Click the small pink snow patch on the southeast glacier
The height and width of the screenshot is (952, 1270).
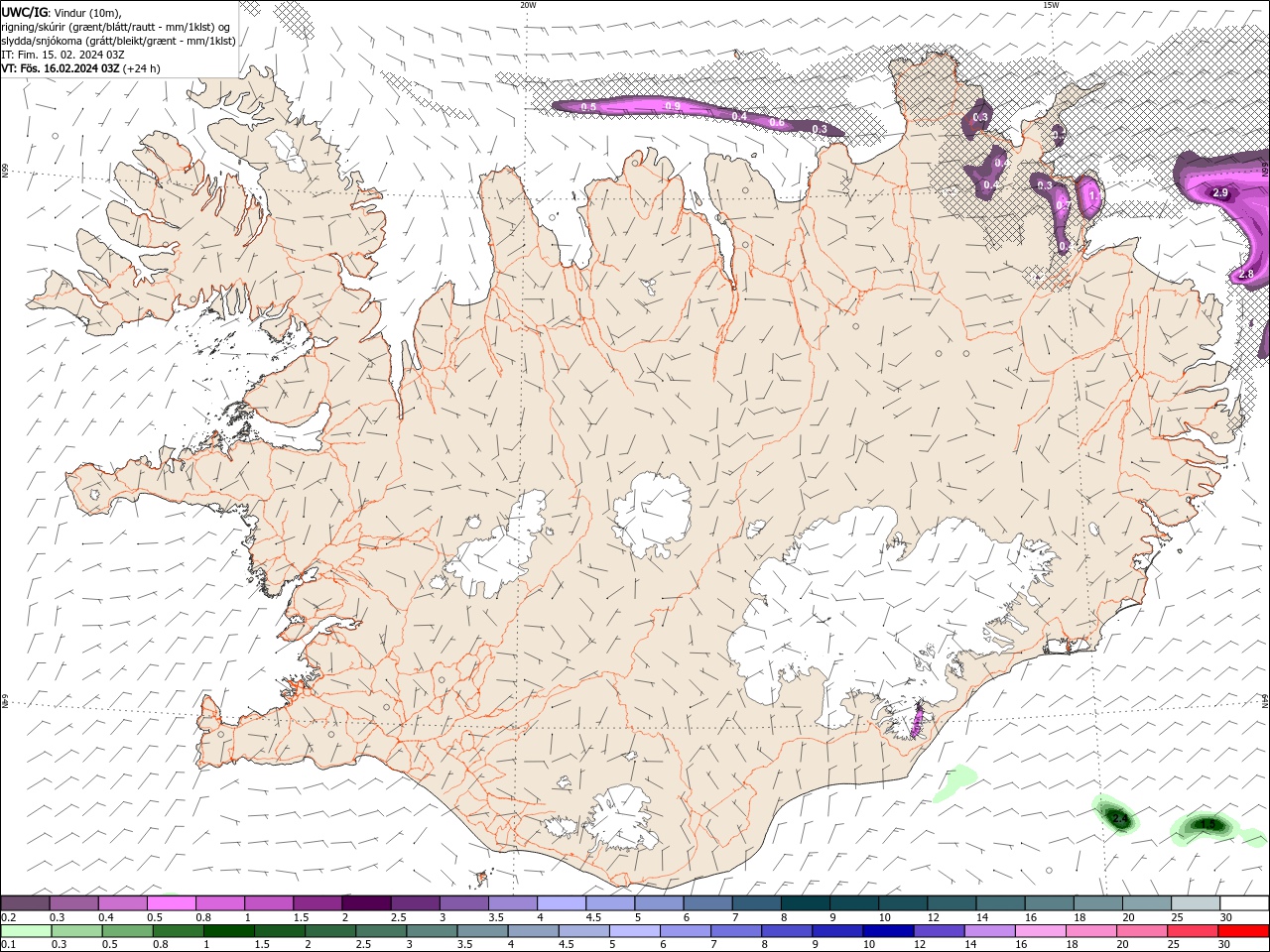[918, 719]
